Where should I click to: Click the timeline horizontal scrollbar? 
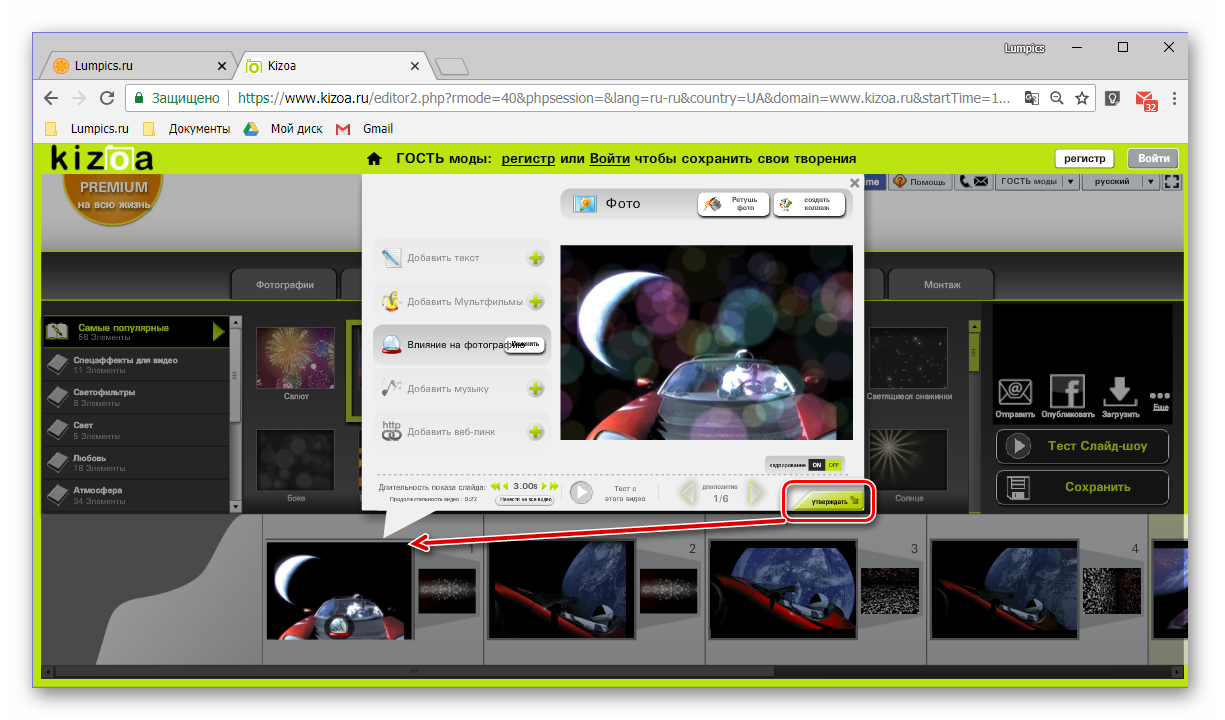click(x=415, y=671)
